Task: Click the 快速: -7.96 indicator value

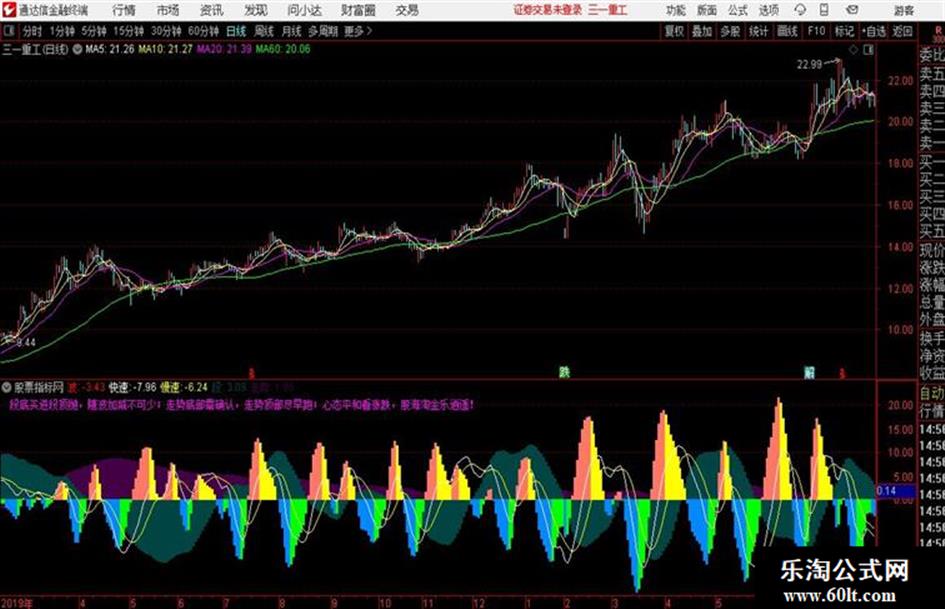Action: coord(133,387)
